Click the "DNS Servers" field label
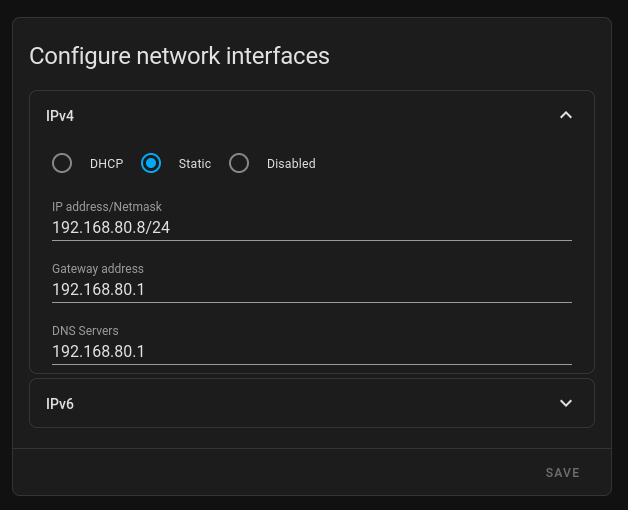Viewport: 628px width, 510px height. click(85, 331)
